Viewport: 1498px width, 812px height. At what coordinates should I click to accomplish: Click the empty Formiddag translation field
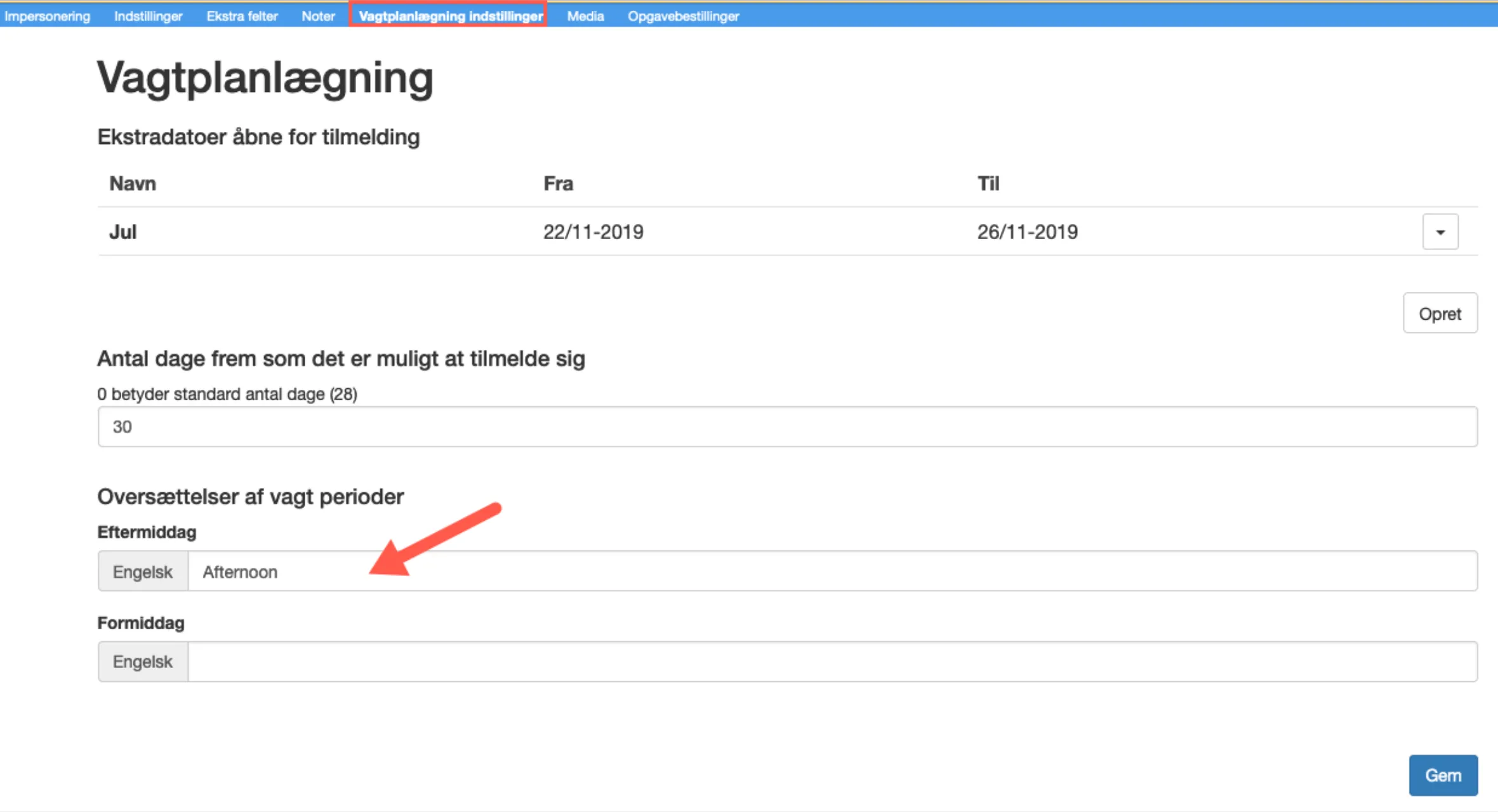(832, 662)
